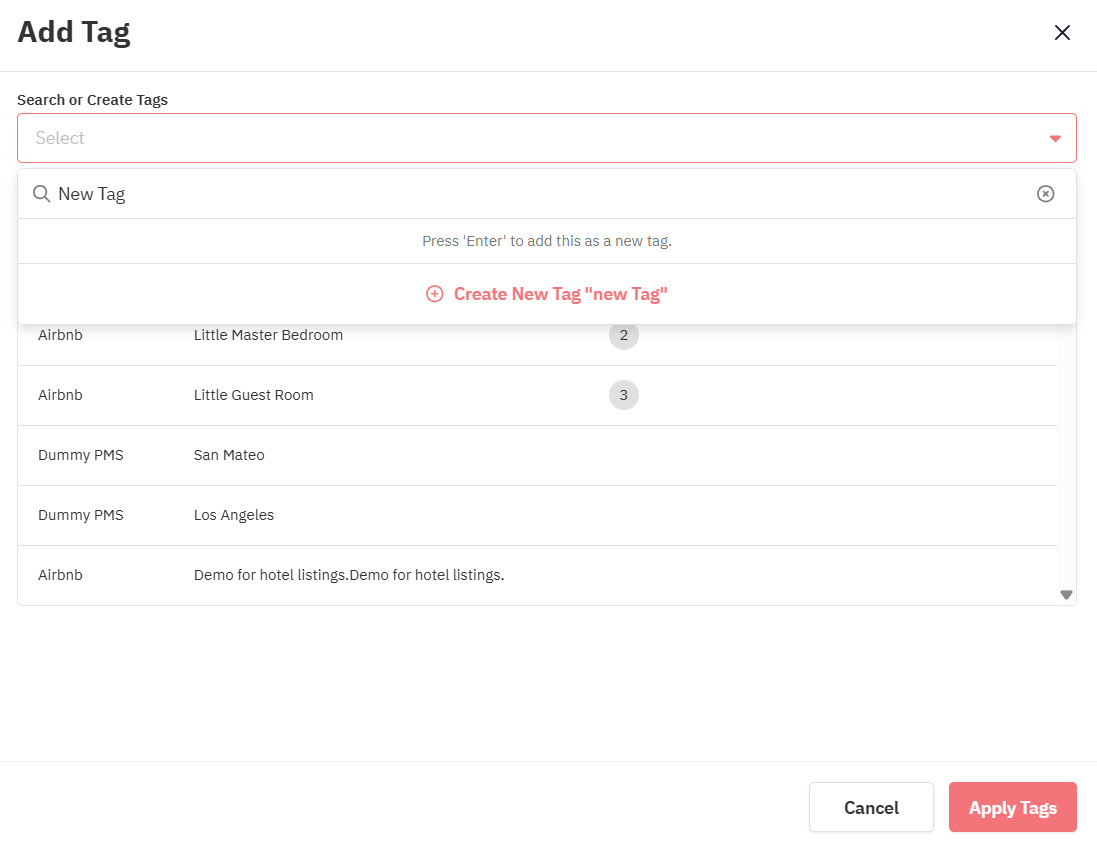Click the Apply Tags button

(1012, 807)
